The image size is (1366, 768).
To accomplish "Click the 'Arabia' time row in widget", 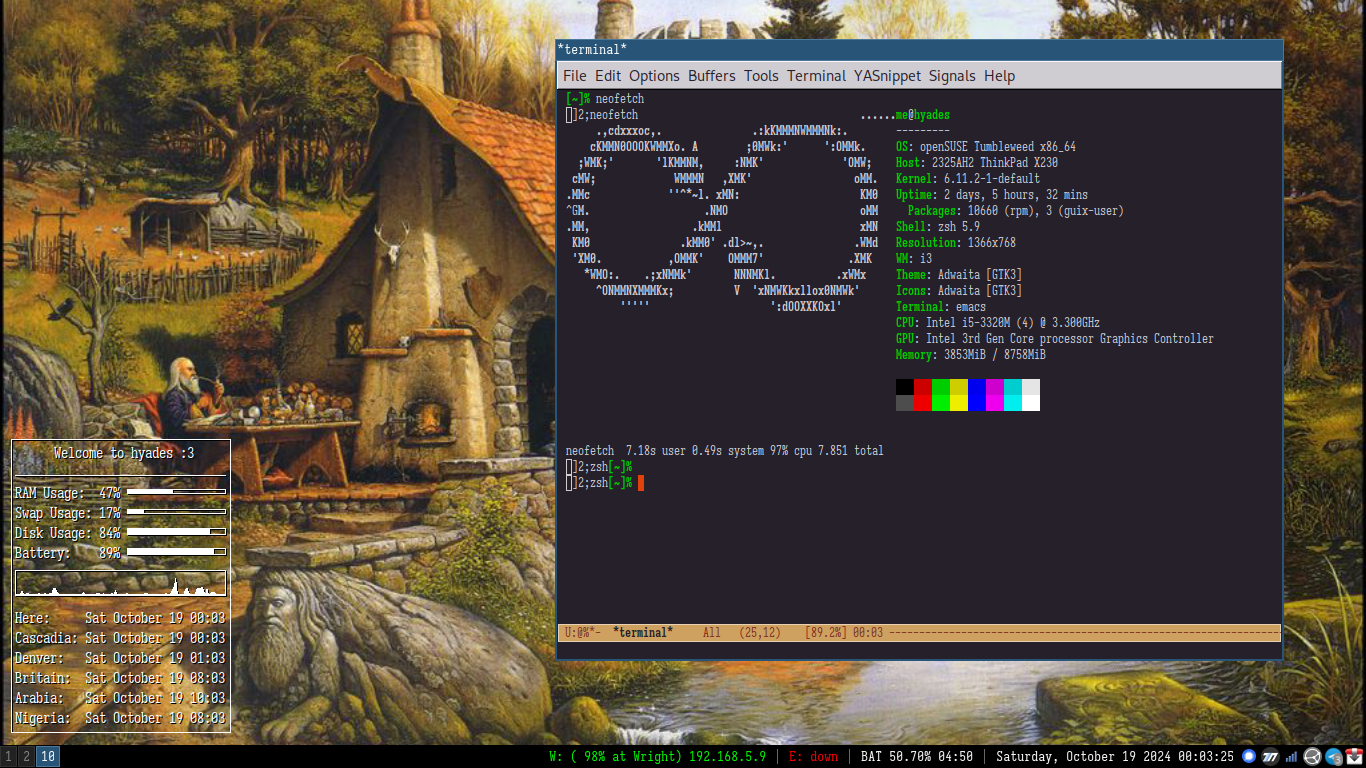I will tap(120, 698).
